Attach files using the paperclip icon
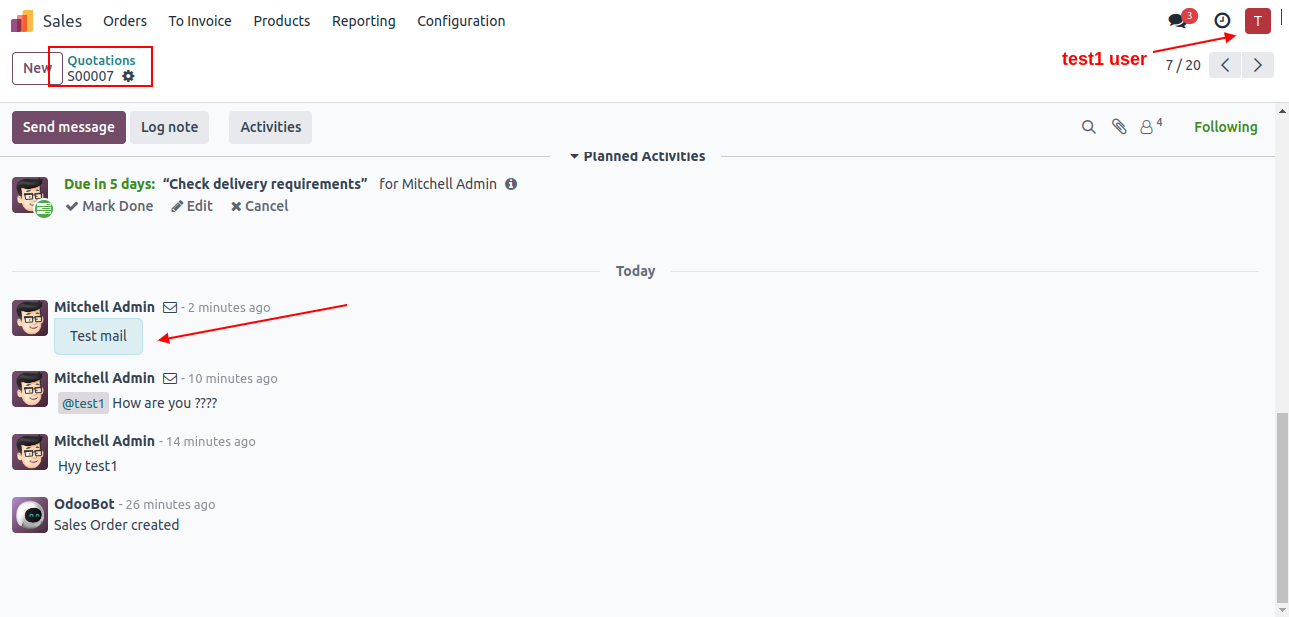 (1119, 127)
